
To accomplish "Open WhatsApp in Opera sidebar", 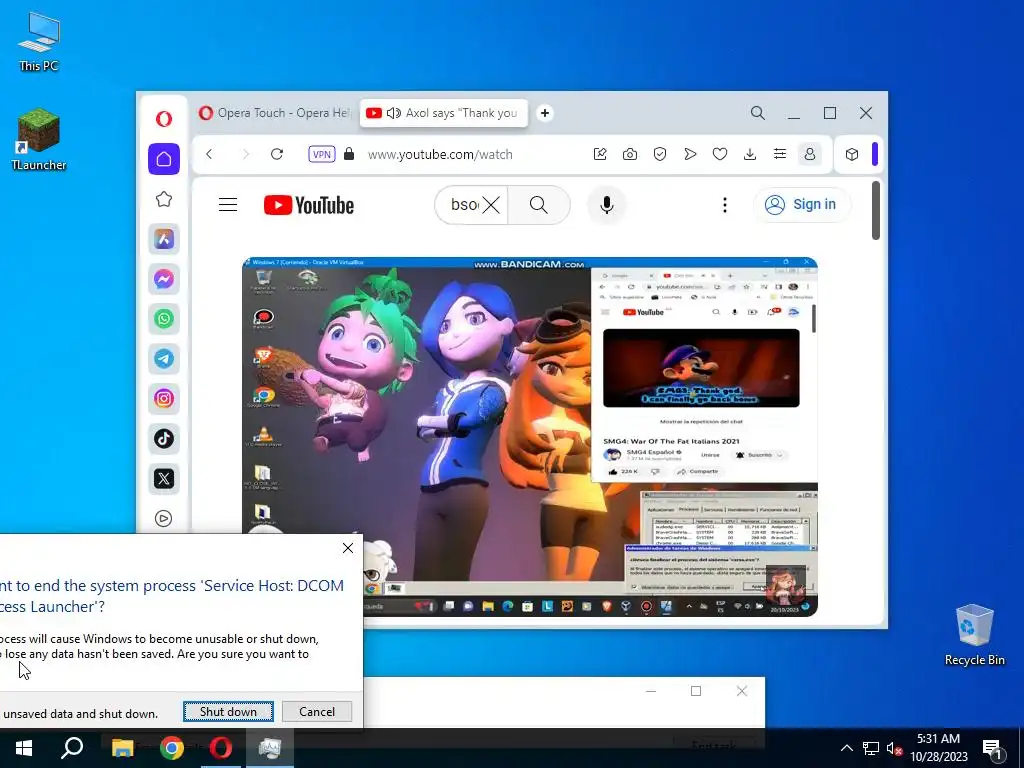I will click(164, 319).
